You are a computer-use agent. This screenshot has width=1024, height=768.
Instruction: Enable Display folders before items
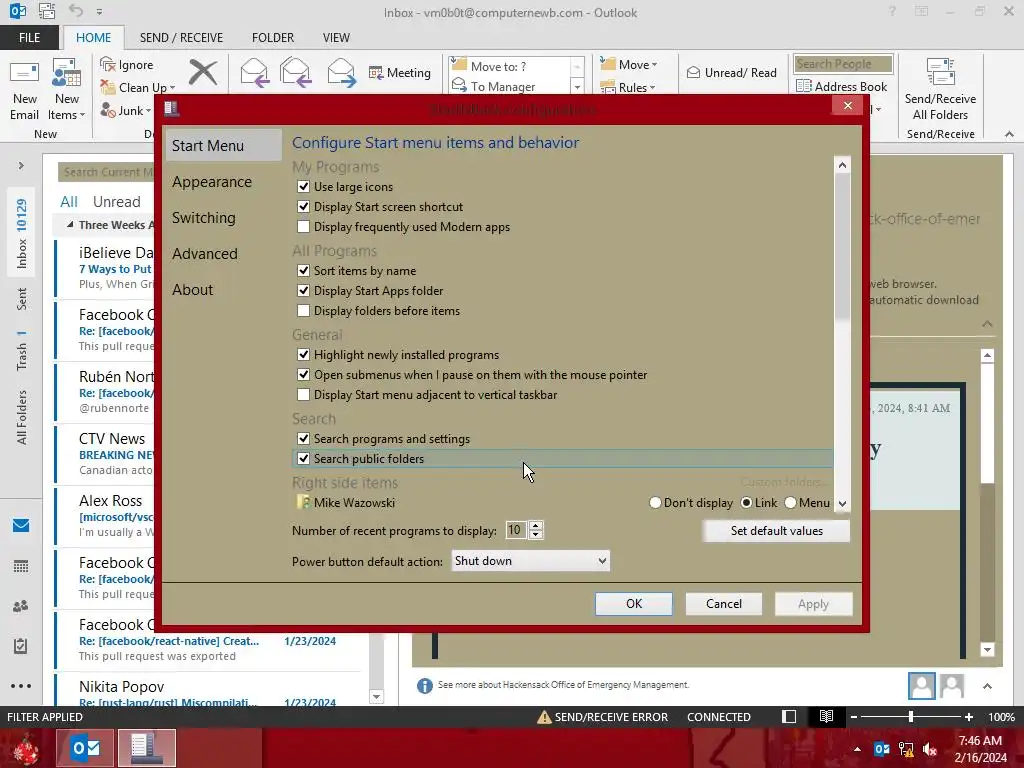[x=303, y=310]
